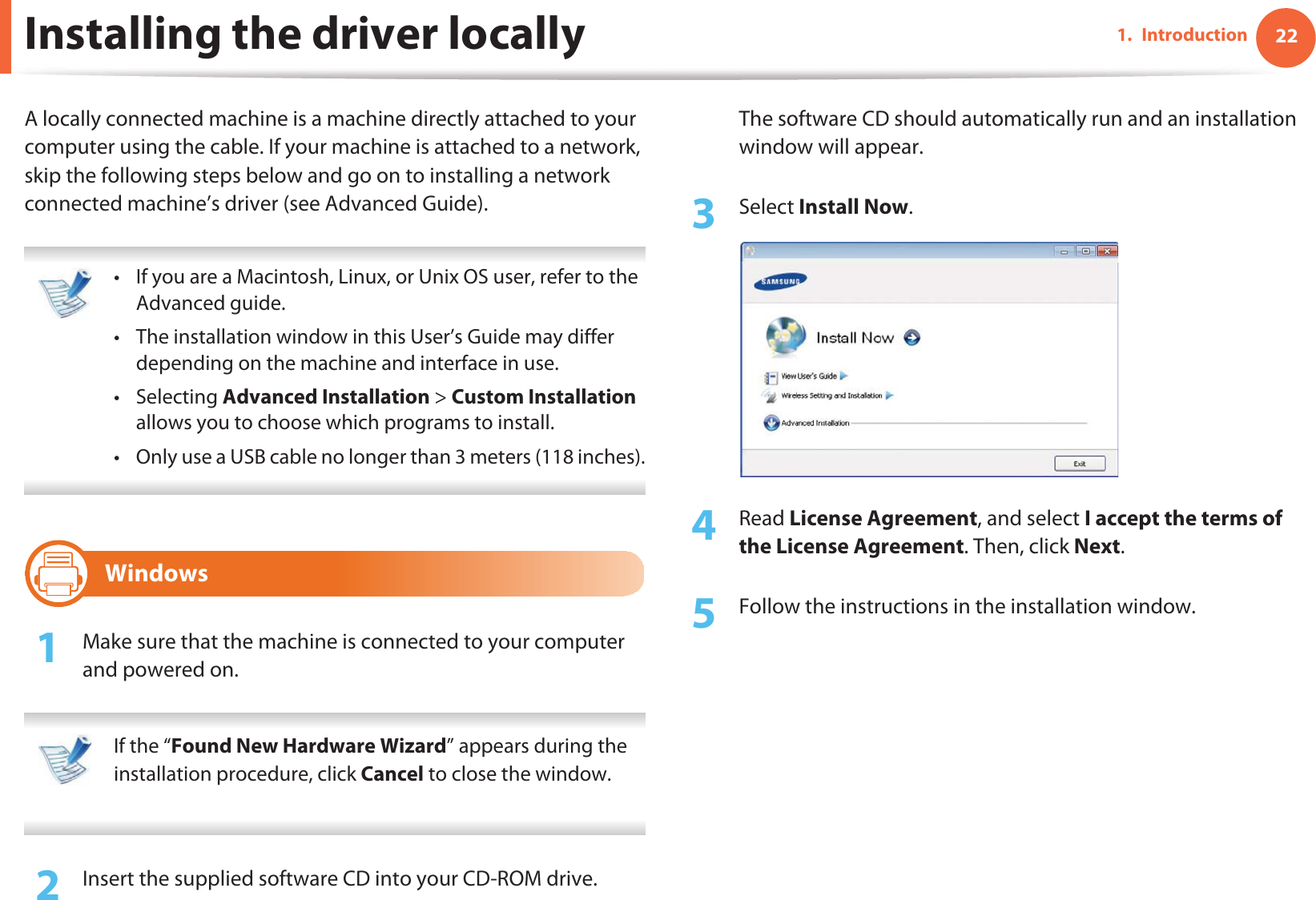Click arrow beside Wireless Setting and Installation
Image resolution: width=1316 pixels, height=900 pixels.
coord(889,396)
